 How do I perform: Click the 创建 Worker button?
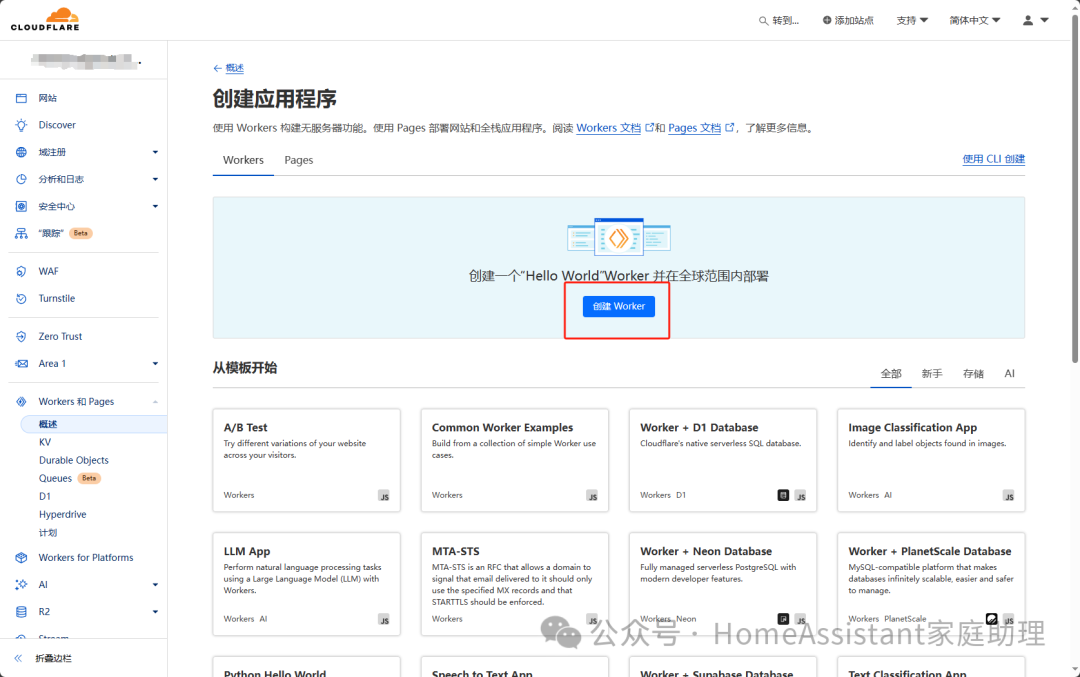pos(619,306)
